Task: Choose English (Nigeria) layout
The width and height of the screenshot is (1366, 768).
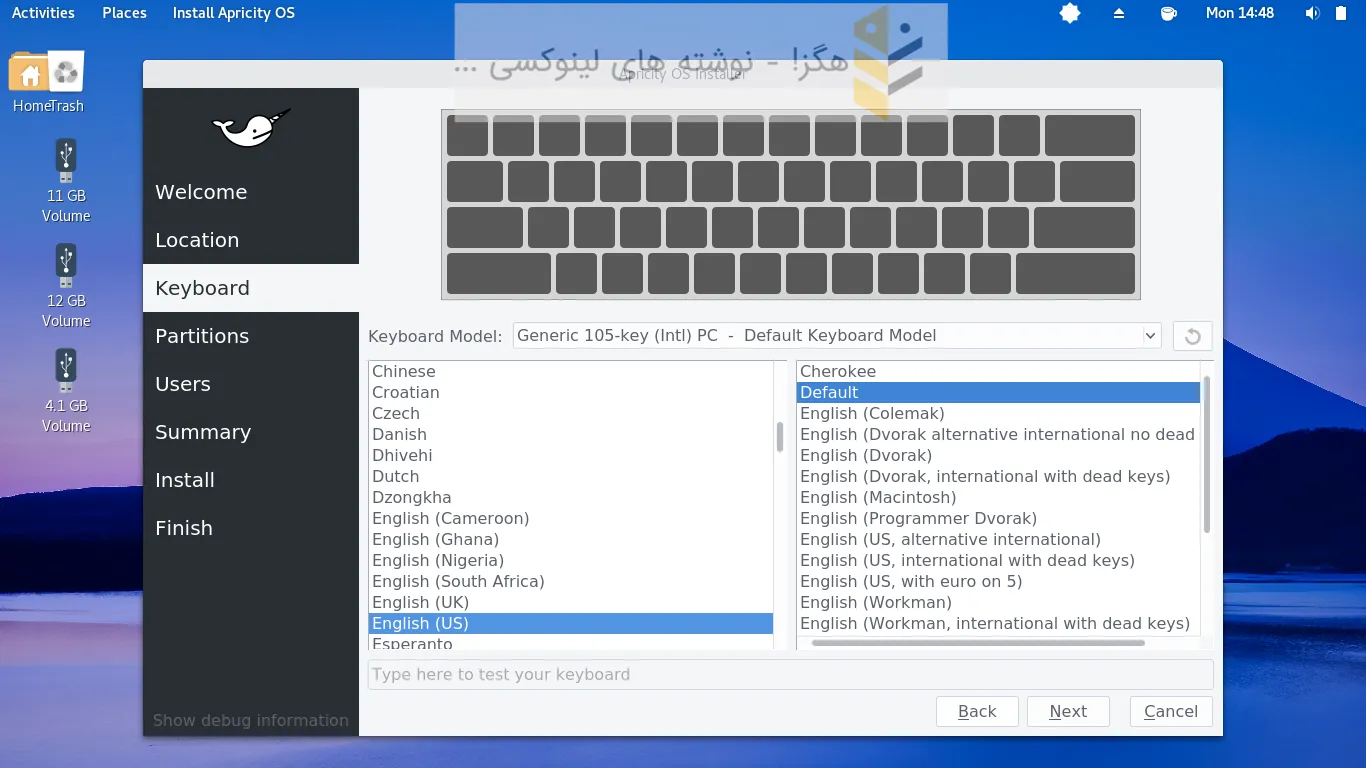Action: point(570,560)
